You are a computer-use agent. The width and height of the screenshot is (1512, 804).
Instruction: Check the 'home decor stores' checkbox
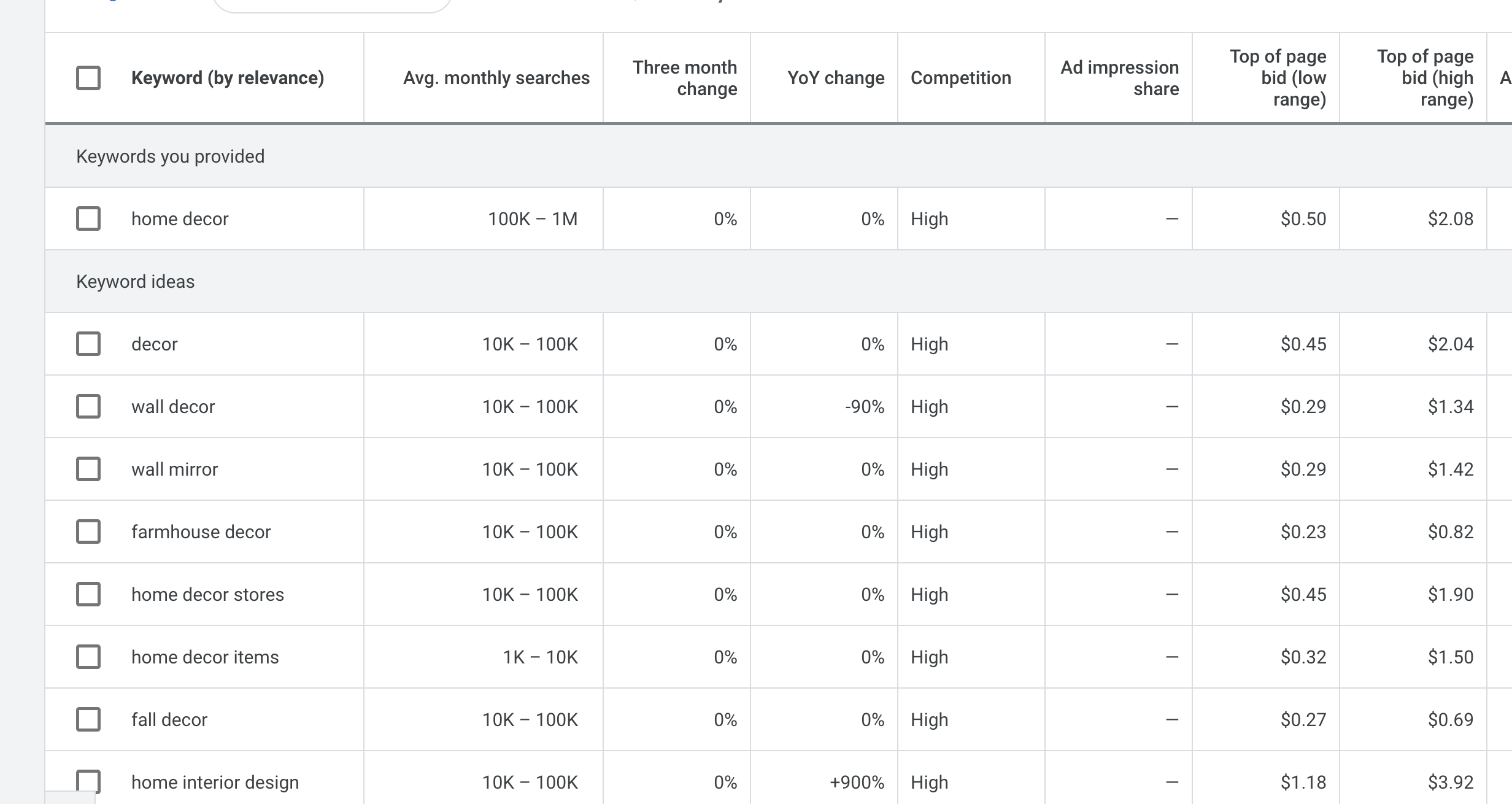pyautogui.click(x=88, y=594)
